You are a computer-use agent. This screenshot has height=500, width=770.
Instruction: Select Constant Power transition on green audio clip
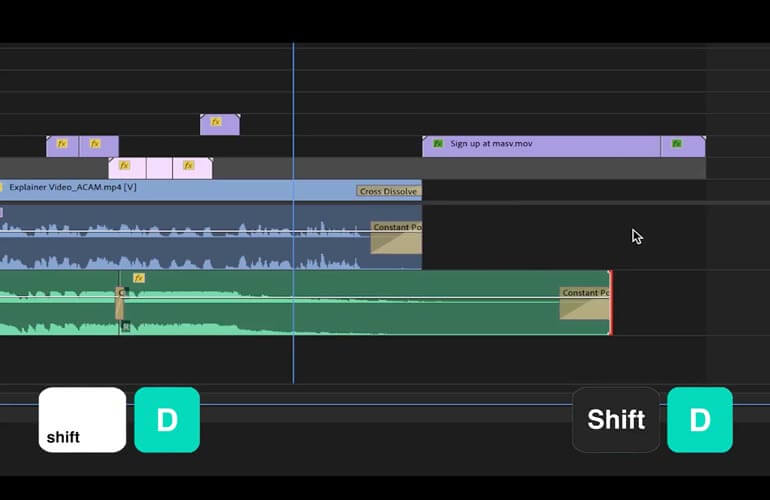[x=584, y=303]
